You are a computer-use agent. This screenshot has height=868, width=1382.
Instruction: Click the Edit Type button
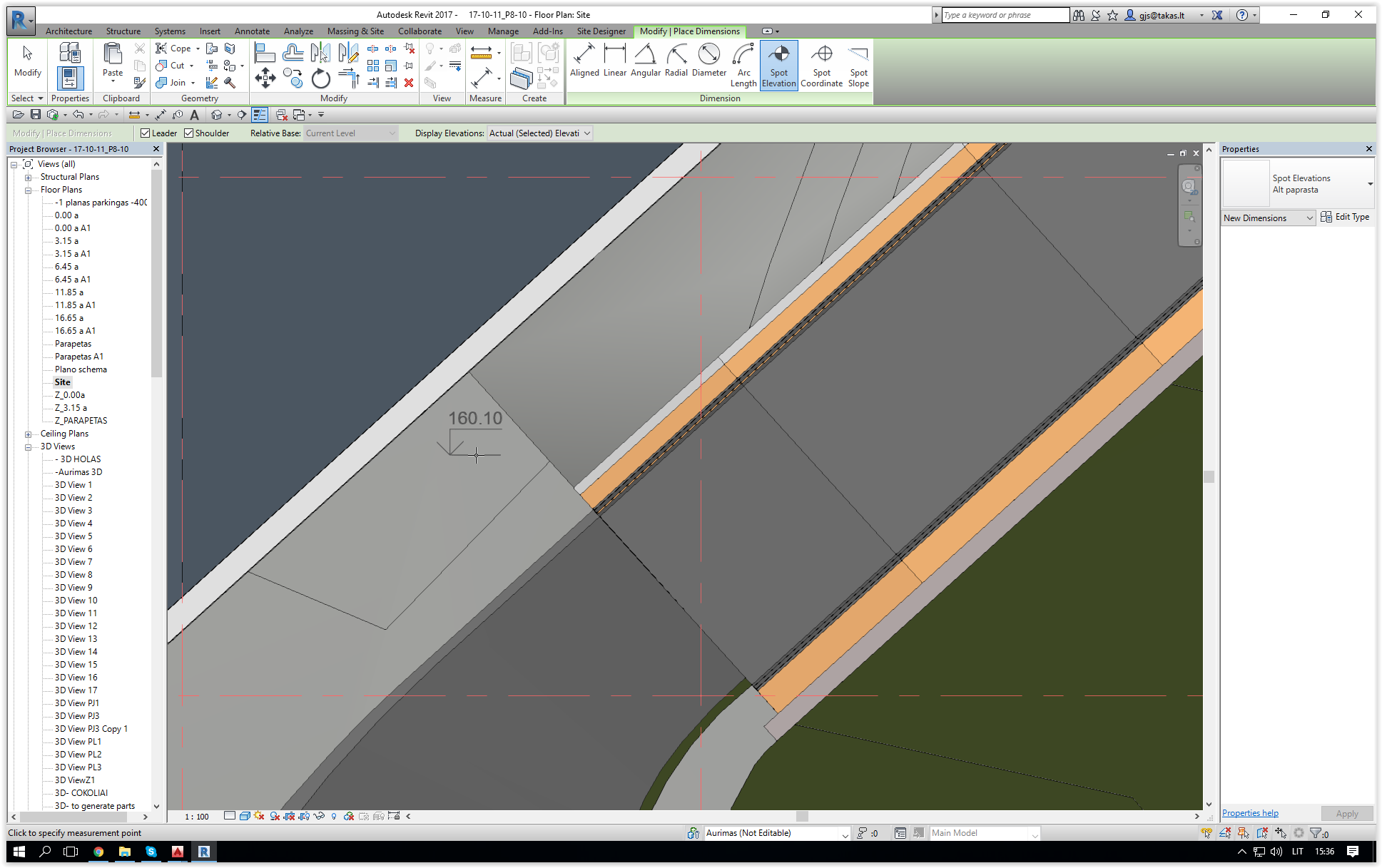[x=1345, y=218]
